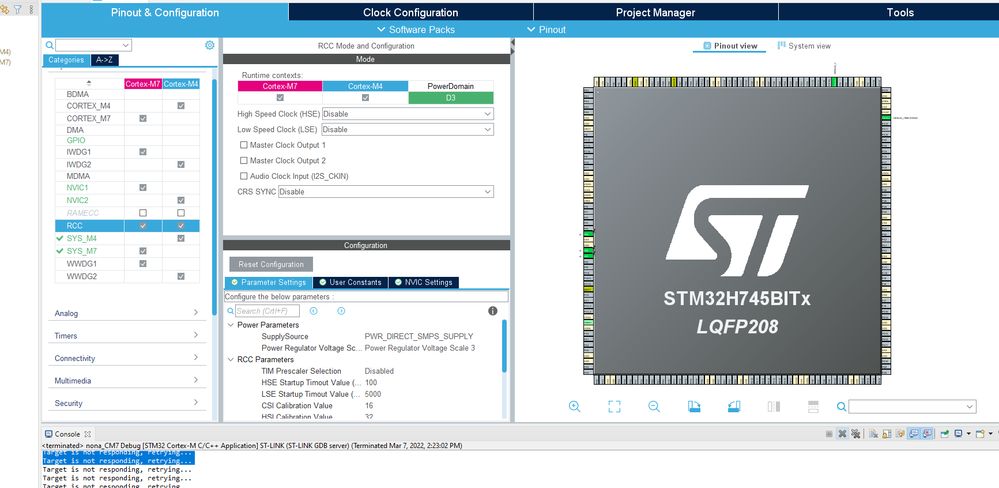Click the parameter search field
The width and height of the screenshot is (999, 488).
click(267, 311)
